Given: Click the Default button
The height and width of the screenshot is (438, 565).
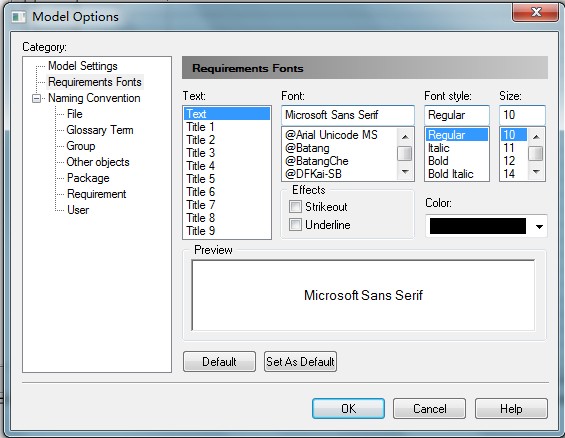Looking at the screenshot, I should (219, 362).
